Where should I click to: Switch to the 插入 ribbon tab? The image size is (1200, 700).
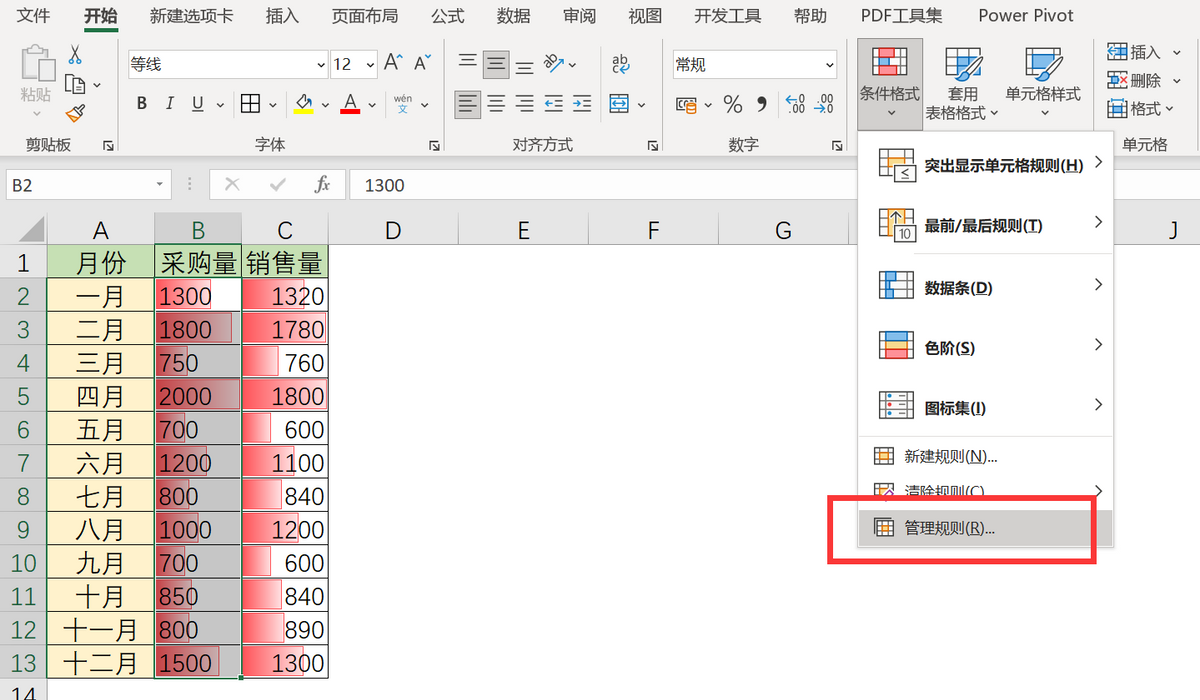pos(282,16)
